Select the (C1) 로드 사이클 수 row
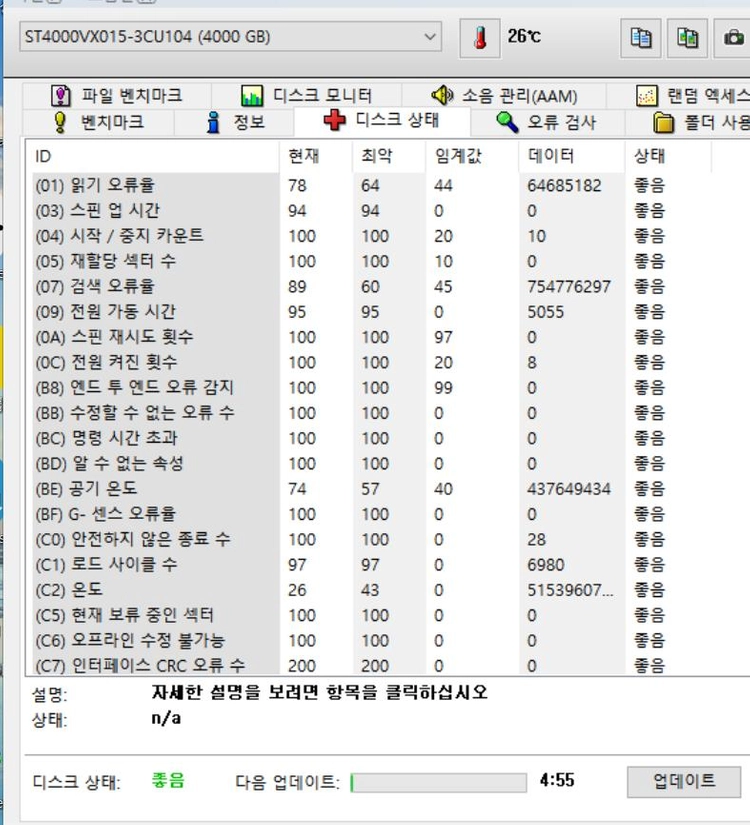 [372, 565]
